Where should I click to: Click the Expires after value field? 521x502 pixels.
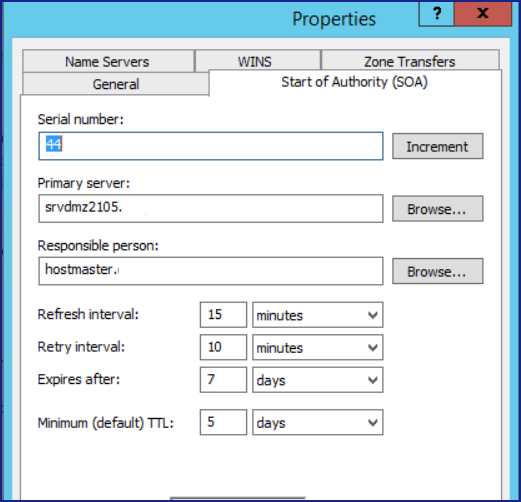pyautogui.click(x=223, y=380)
